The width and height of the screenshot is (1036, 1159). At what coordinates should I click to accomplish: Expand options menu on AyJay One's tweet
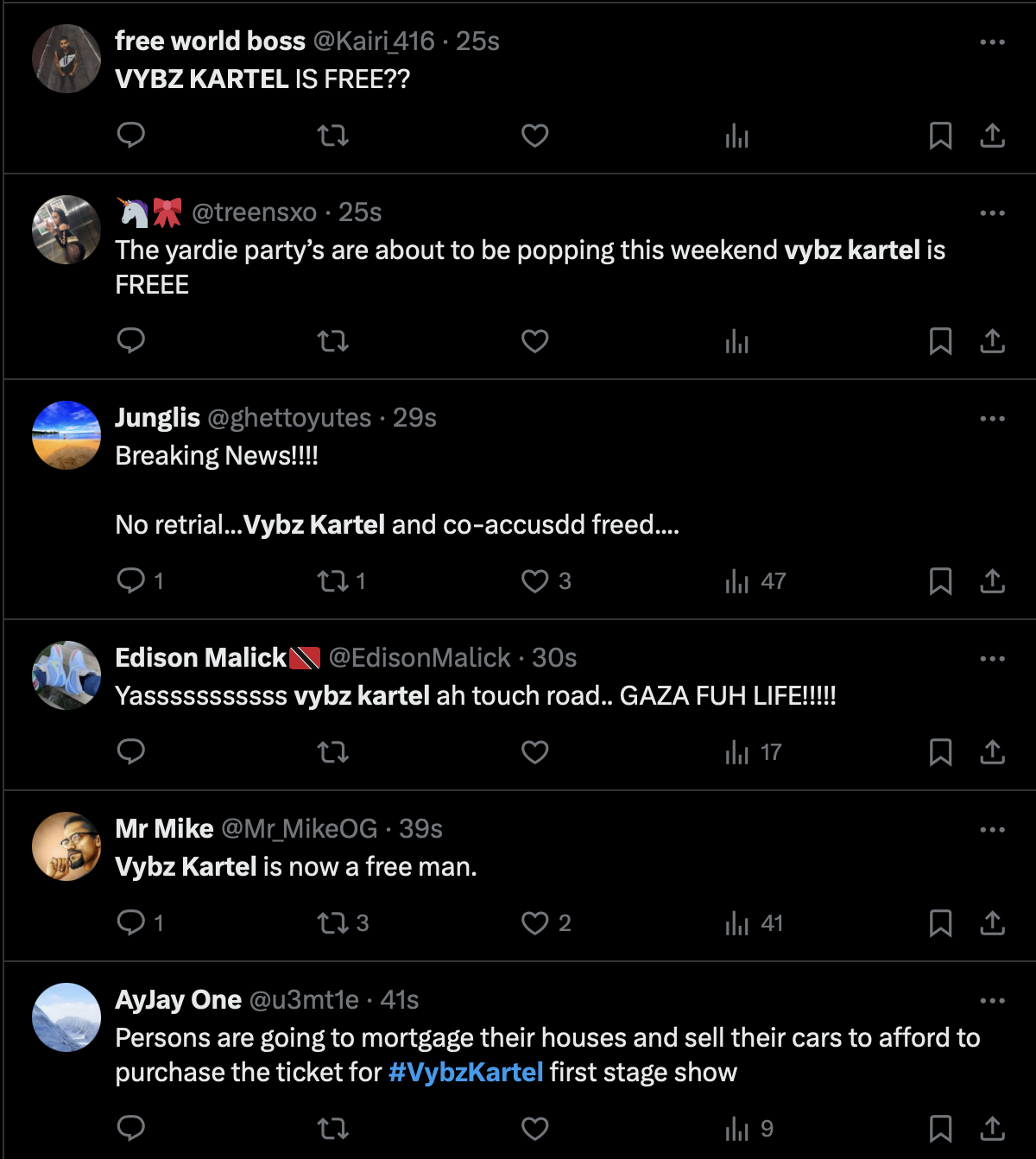pos(993,999)
